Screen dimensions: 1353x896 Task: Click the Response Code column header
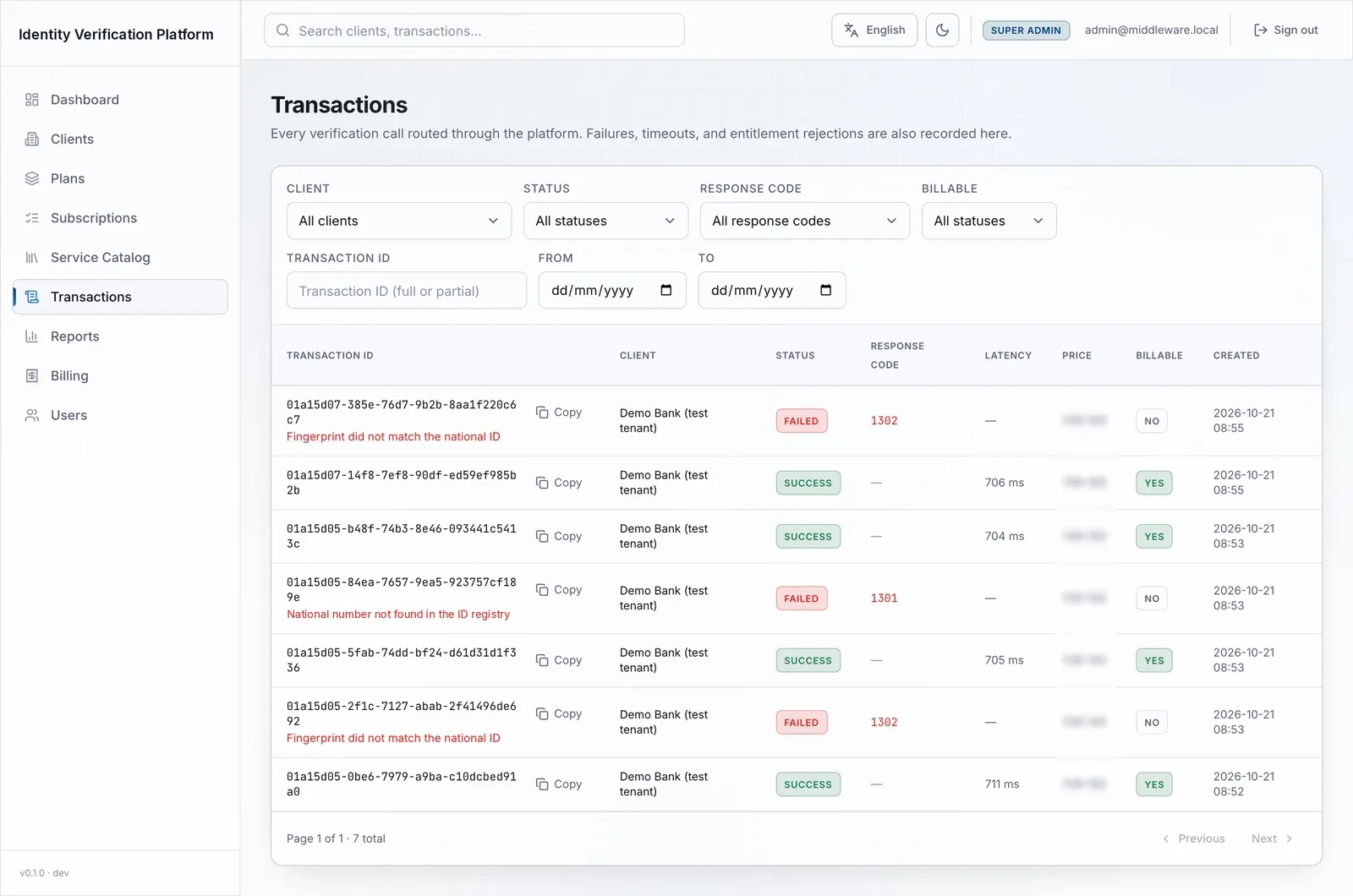coord(897,356)
